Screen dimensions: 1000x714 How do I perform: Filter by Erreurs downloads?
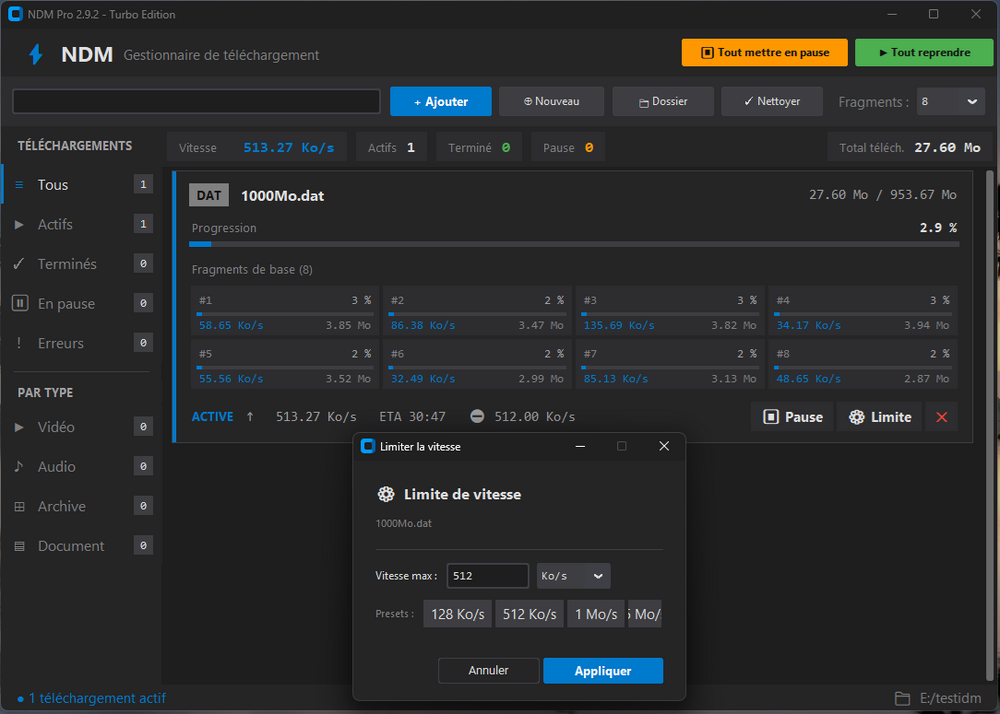coord(82,343)
